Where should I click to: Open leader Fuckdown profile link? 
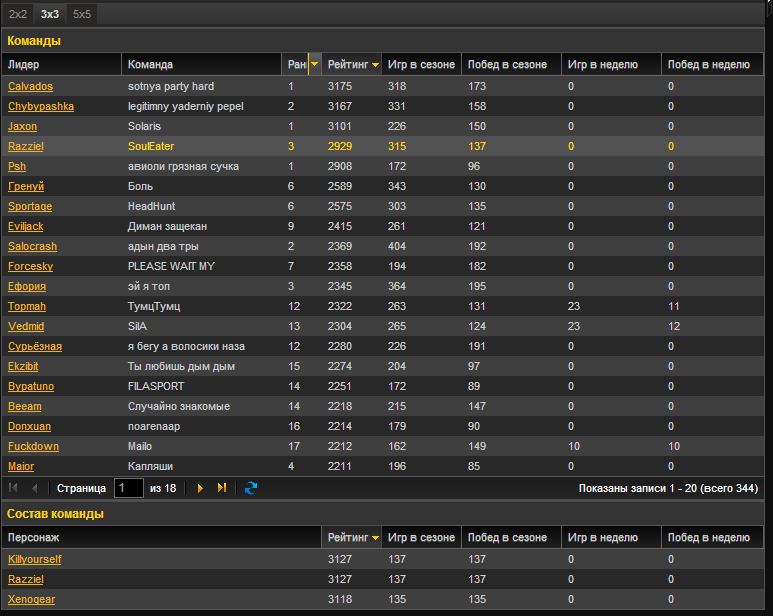[x=34, y=446]
